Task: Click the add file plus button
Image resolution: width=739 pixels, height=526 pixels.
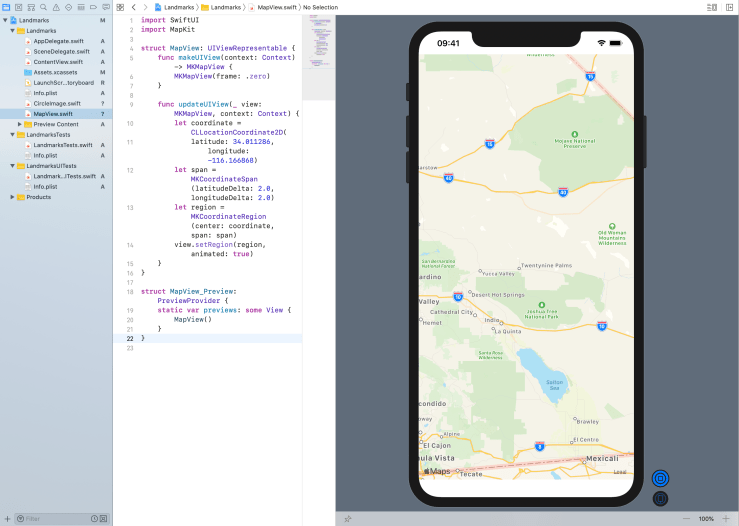Action: [8, 519]
